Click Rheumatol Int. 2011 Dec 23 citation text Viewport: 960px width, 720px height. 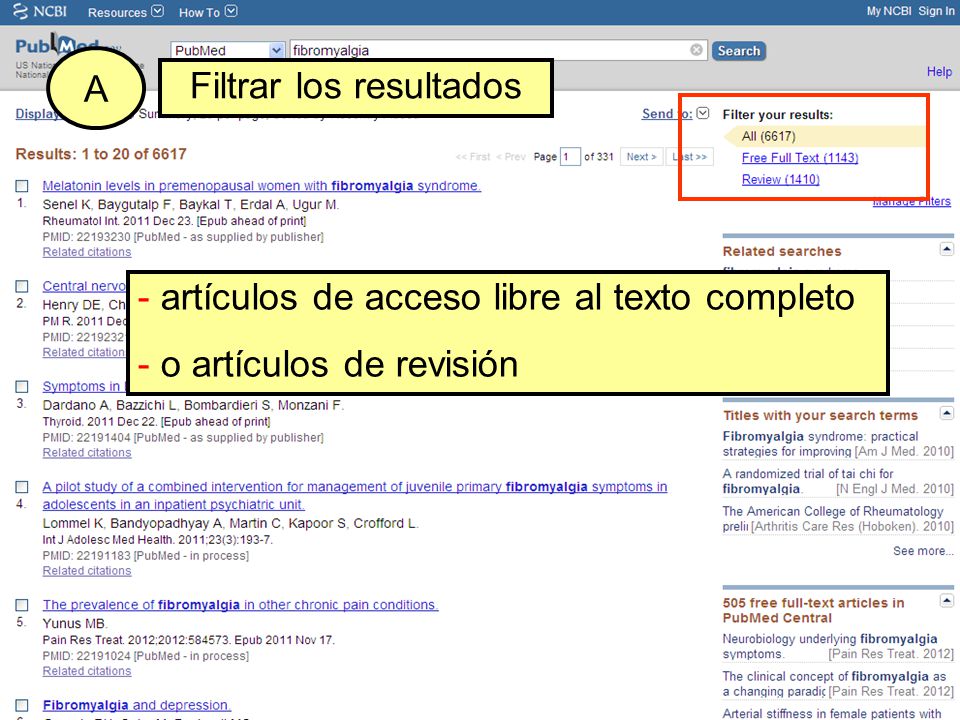[174, 221]
